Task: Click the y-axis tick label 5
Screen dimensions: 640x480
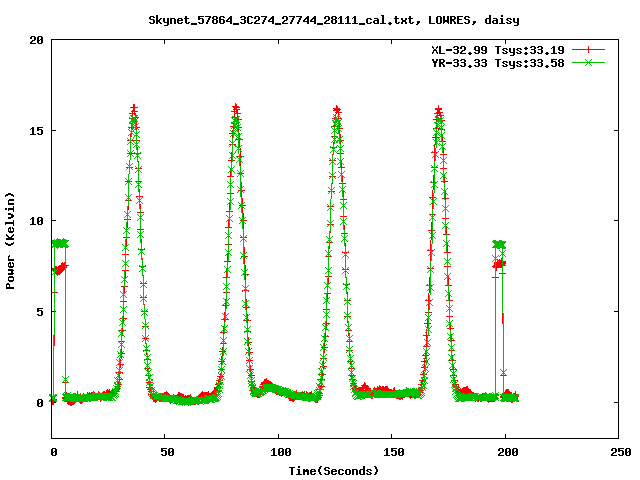Action: pyautogui.click(x=40, y=312)
